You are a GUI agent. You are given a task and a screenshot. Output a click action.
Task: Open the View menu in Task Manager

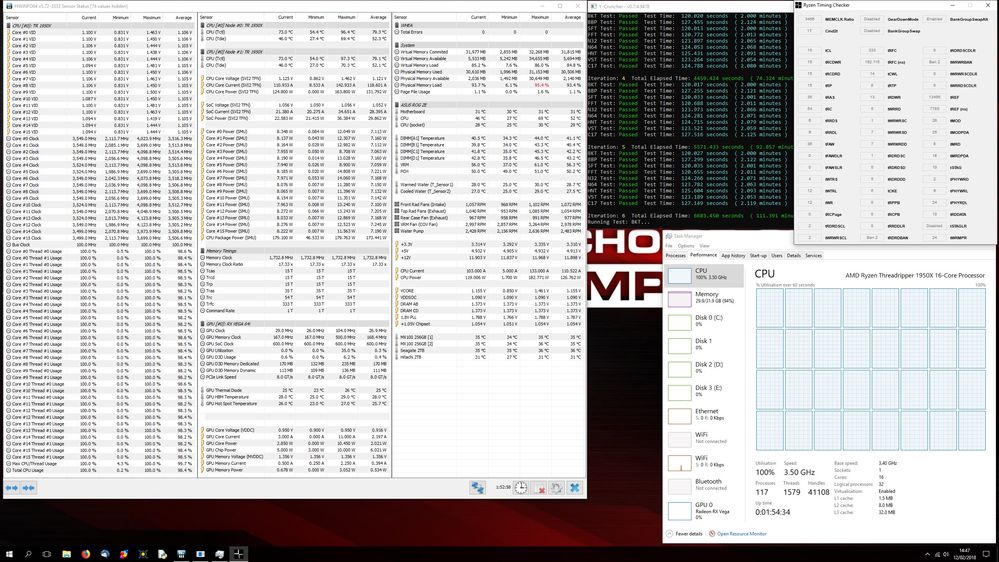704,245
